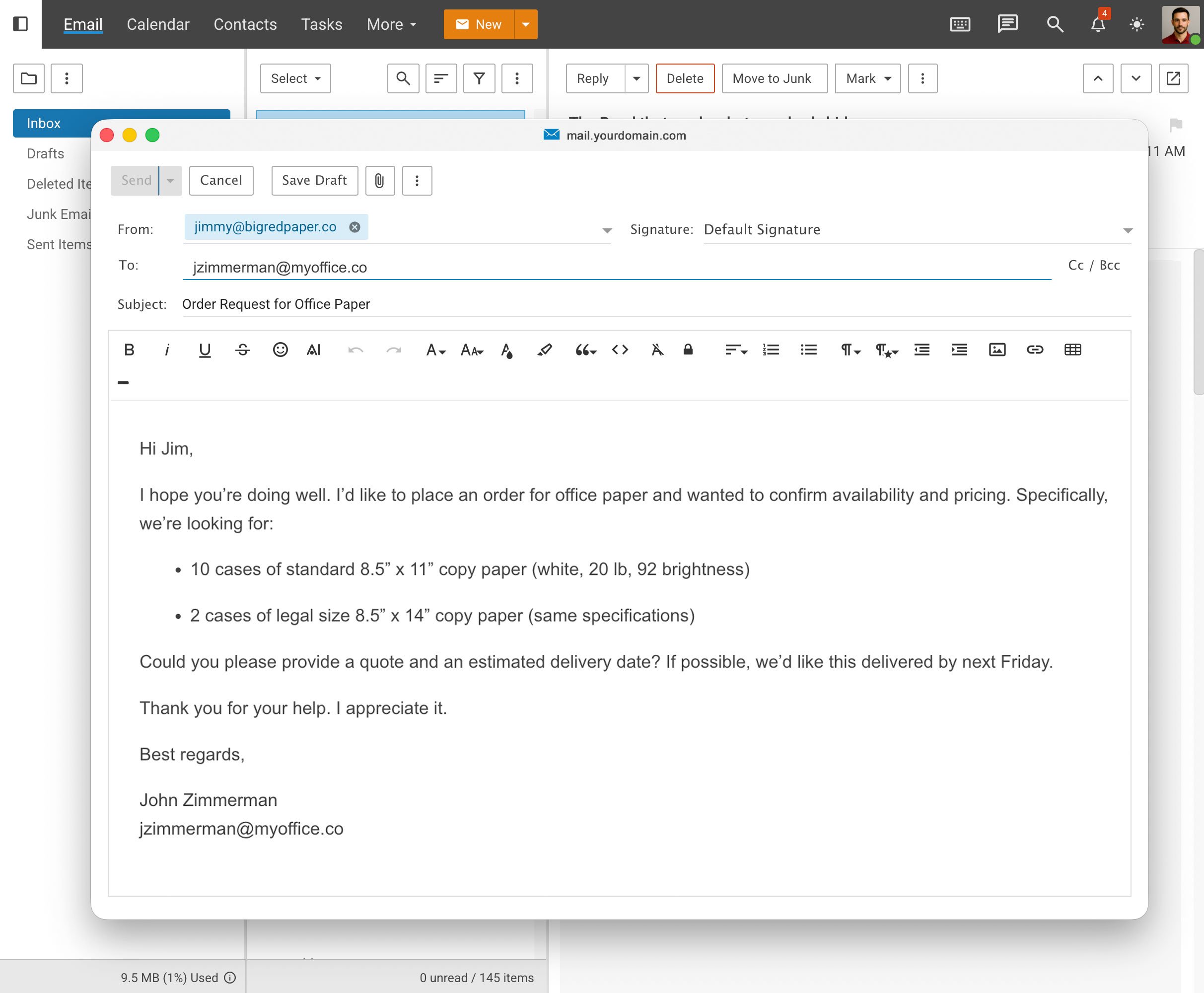Toggle bold formatting
1204x993 pixels.
pos(129,350)
